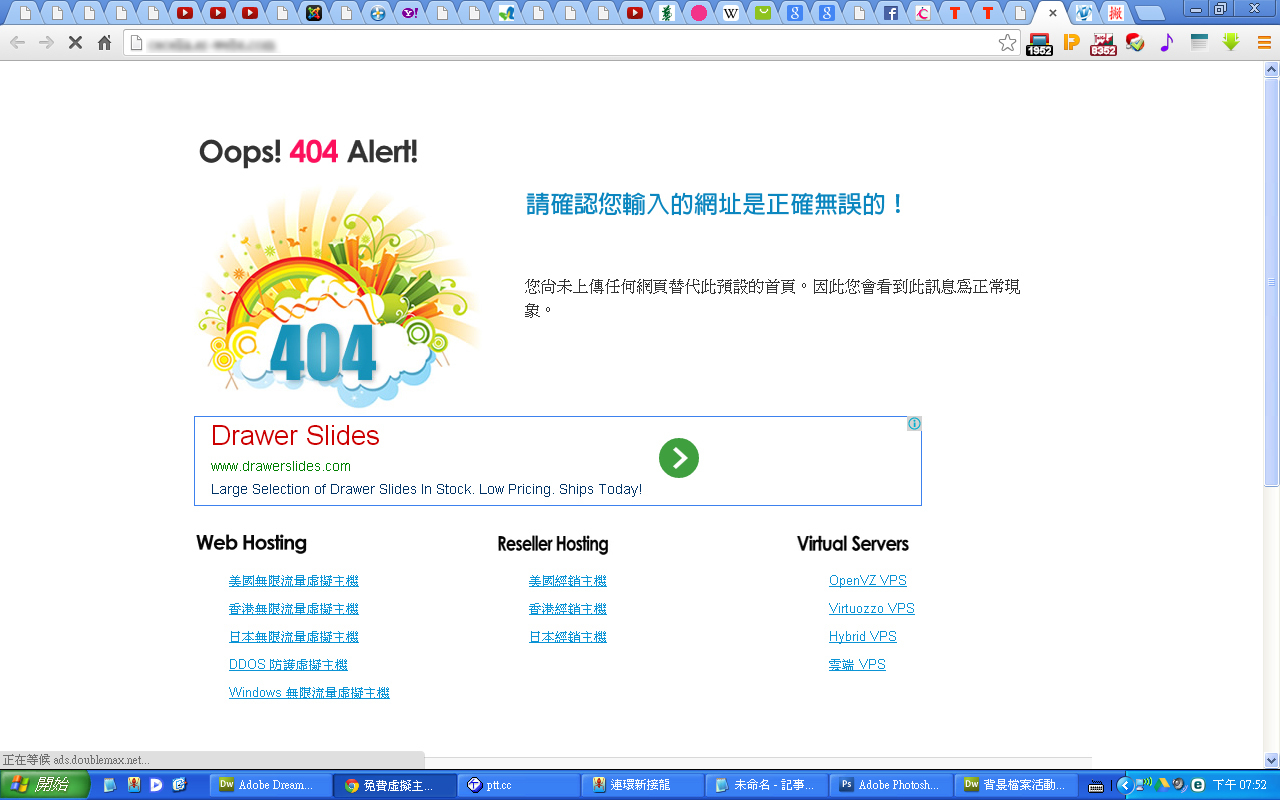The height and width of the screenshot is (800, 1280).
Task: Click the taskbar clock 下午 07:52
Action: [1240, 786]
